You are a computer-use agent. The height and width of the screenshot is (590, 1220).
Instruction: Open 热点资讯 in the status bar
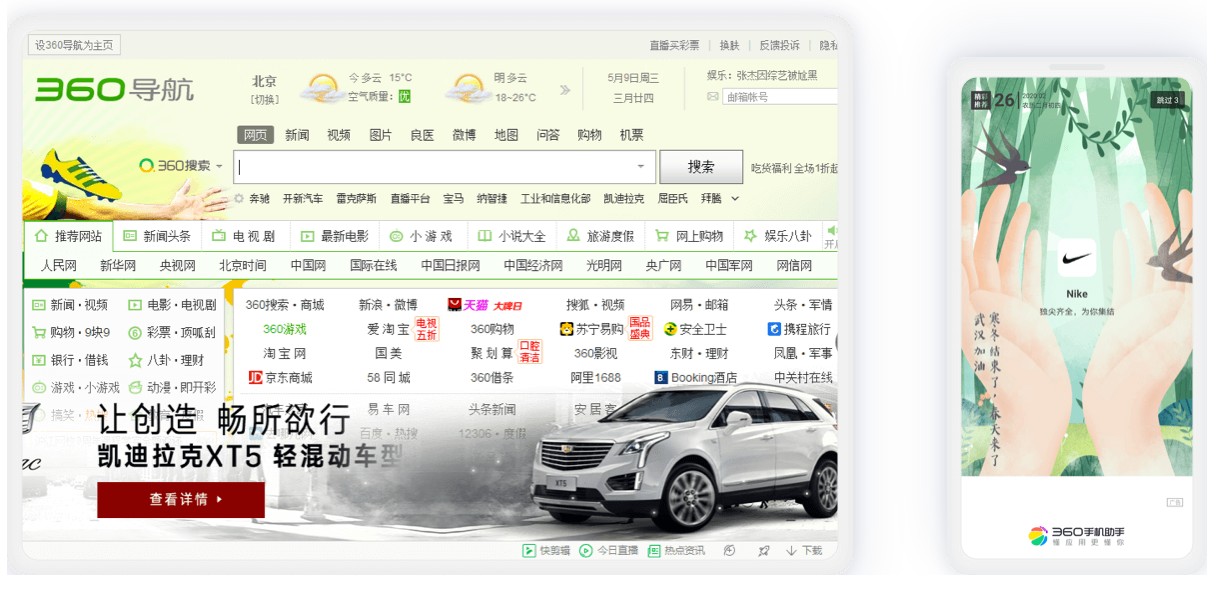click(676, 550)
